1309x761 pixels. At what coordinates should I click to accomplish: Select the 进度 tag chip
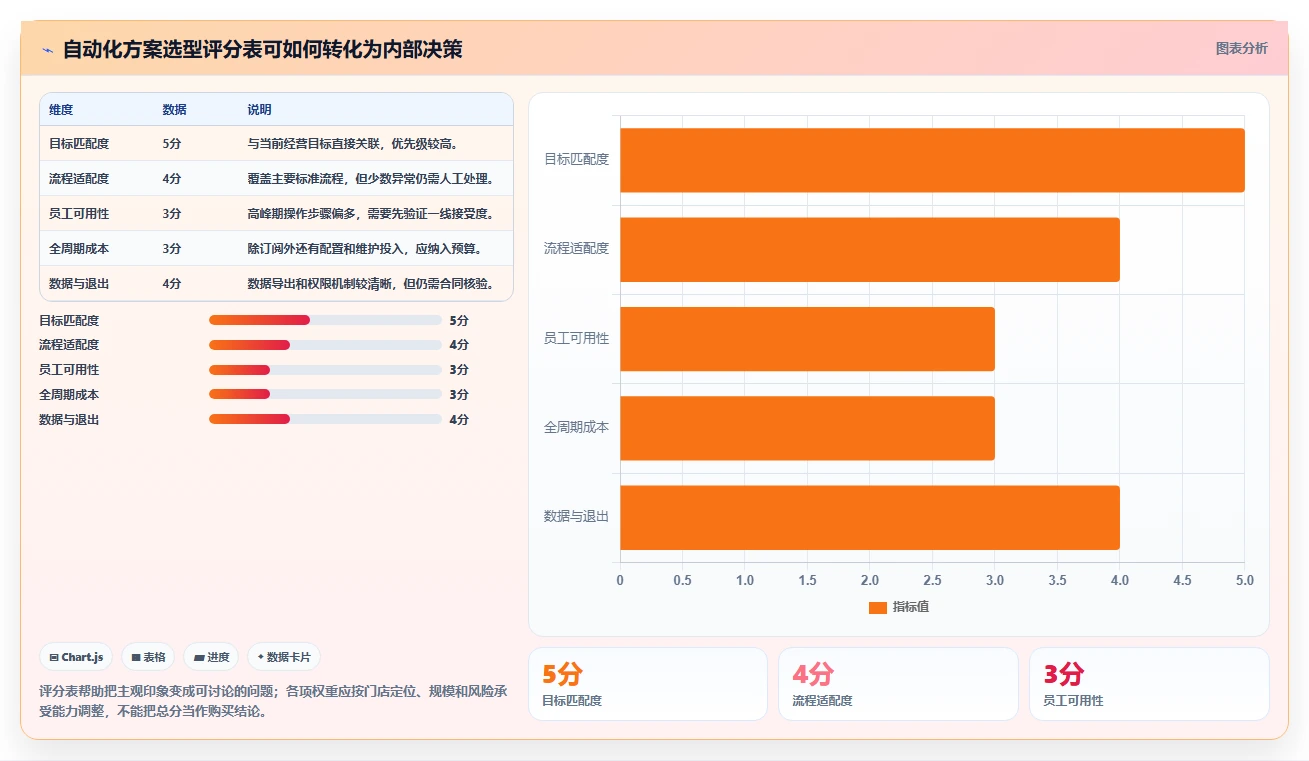click(x=211, y=657)
